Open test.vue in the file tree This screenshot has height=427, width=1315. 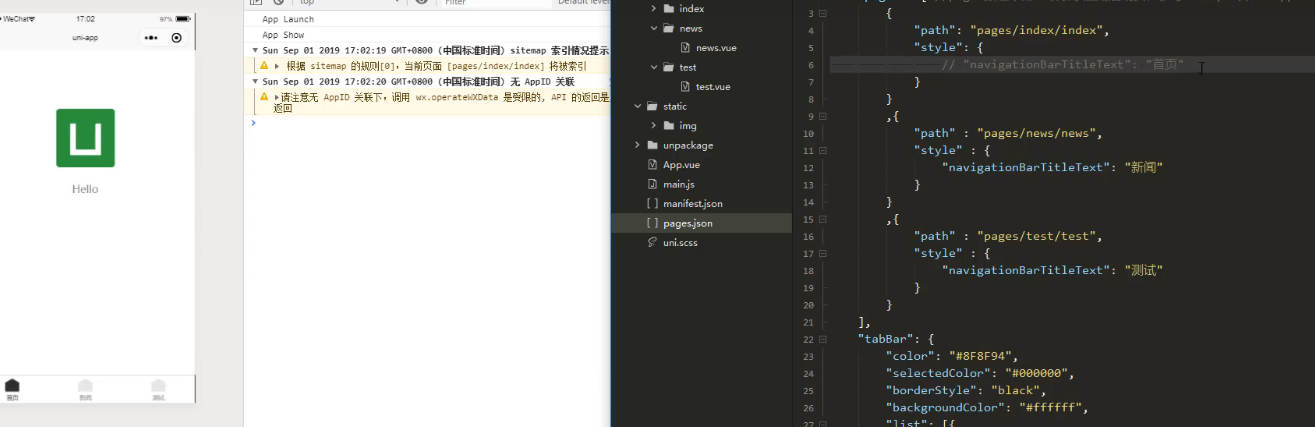(713, 86)
